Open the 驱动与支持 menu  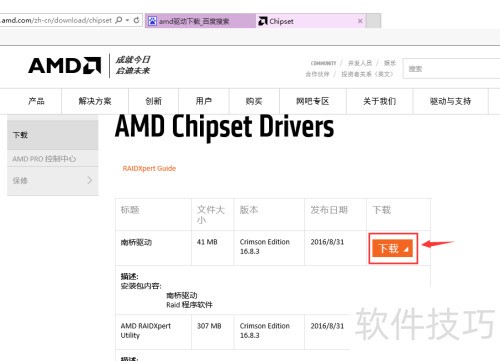click(x=450, y=101)
